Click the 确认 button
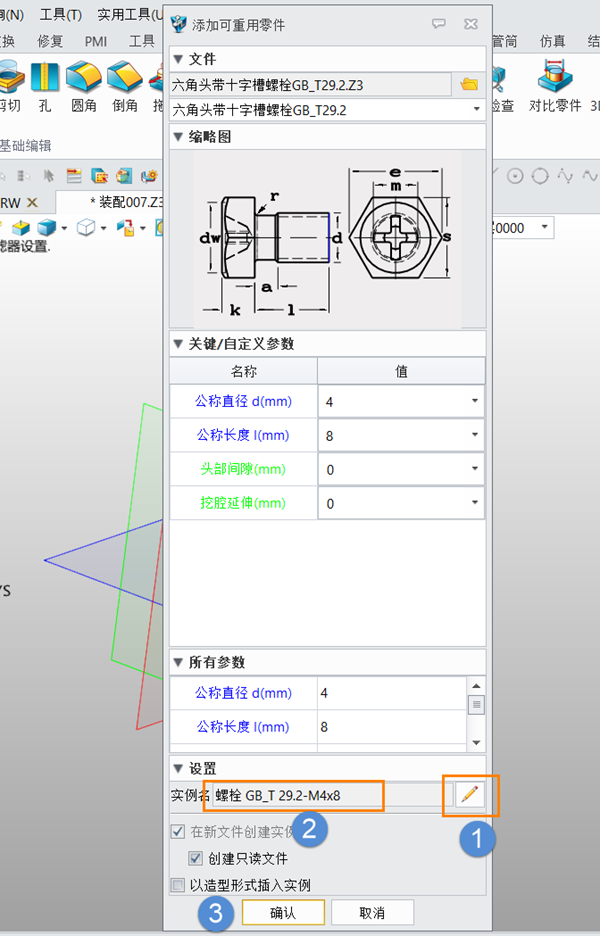 point(283,913)
